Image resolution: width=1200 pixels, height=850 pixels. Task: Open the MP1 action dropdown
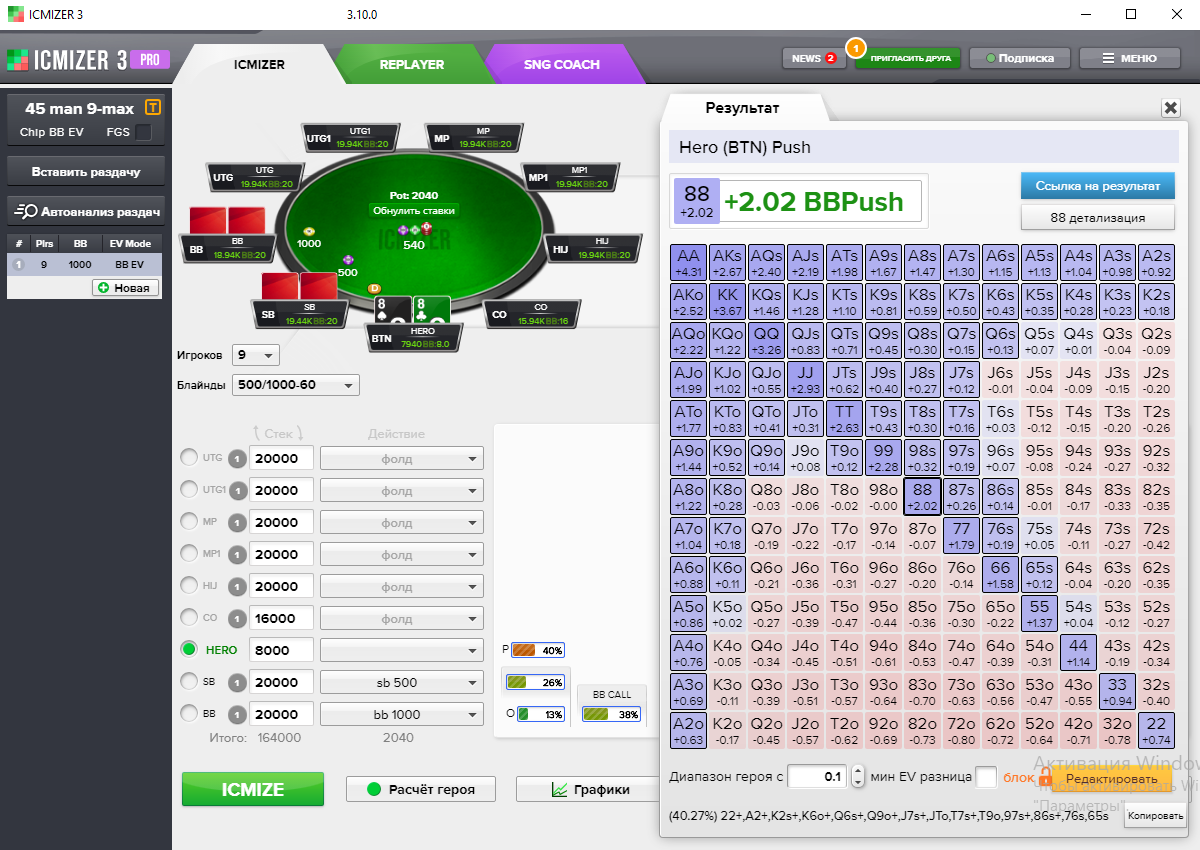(x=402, y=554)
